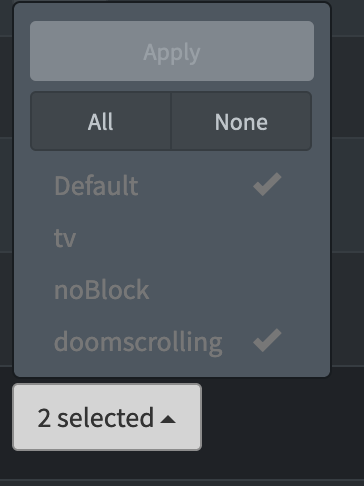Collapse the 2 selected dropdown
This screenshot has width=364, height=486.
(107, 417)
